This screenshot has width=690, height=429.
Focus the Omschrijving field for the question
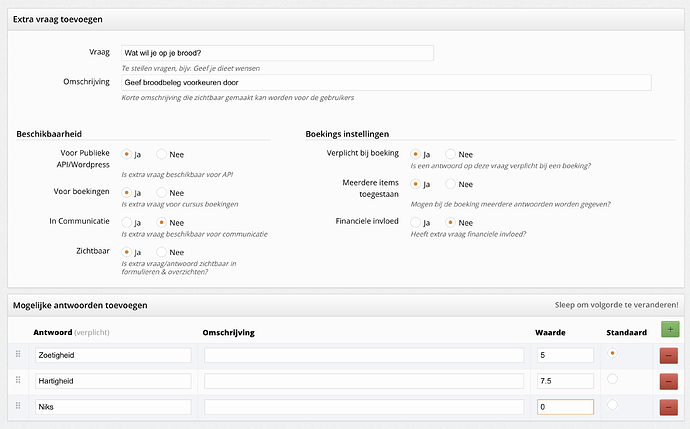[x=386, y=83]
